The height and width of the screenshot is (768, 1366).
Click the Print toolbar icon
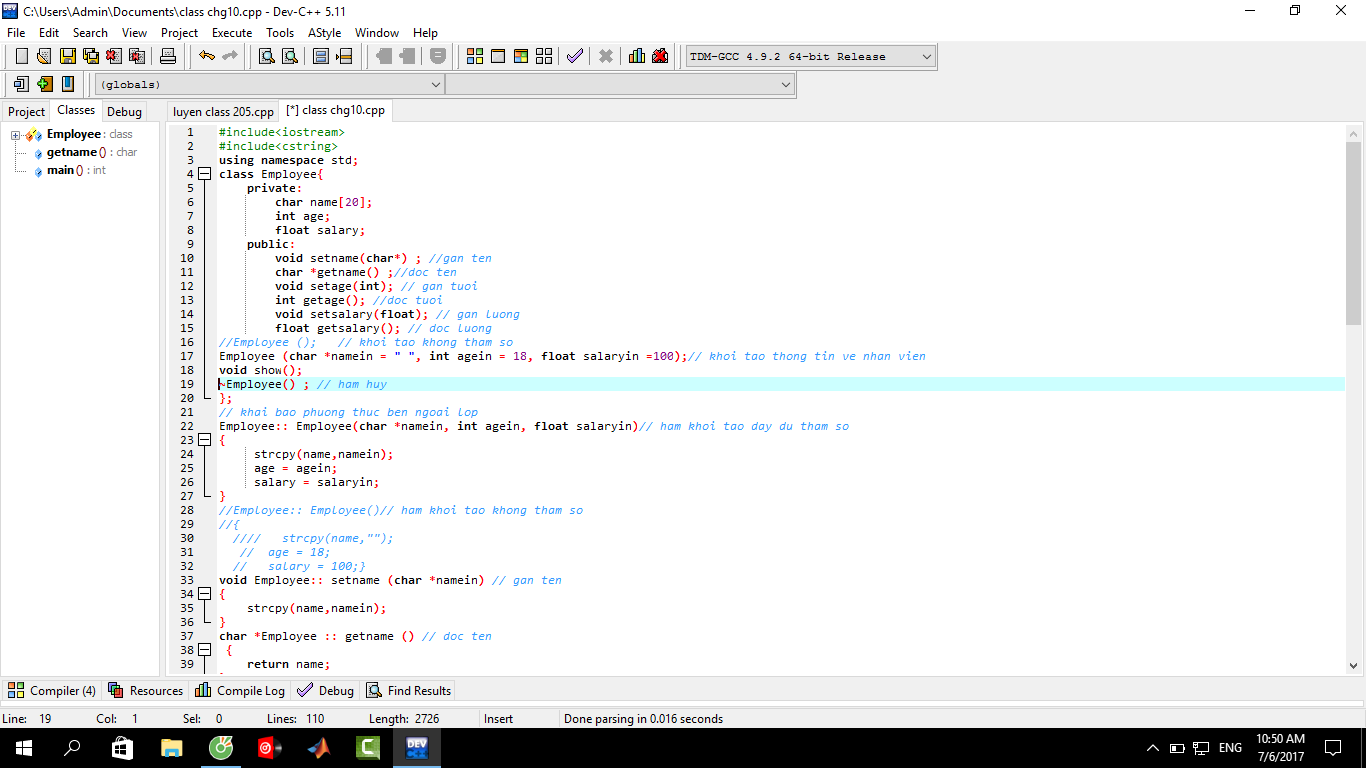tap(168, 56)
